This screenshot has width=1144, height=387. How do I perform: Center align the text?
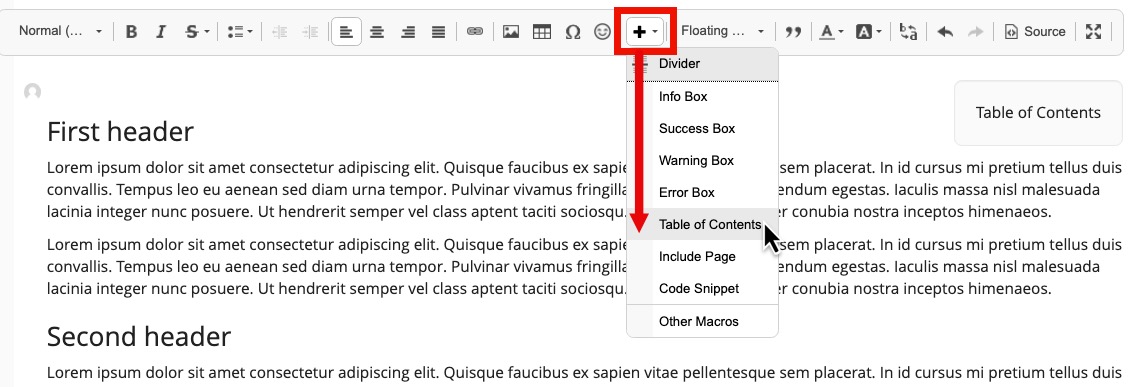tap(377, 32)
